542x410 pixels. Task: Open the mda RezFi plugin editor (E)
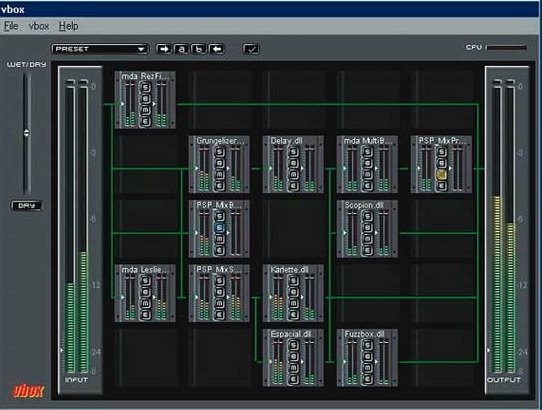click(146, 121)
